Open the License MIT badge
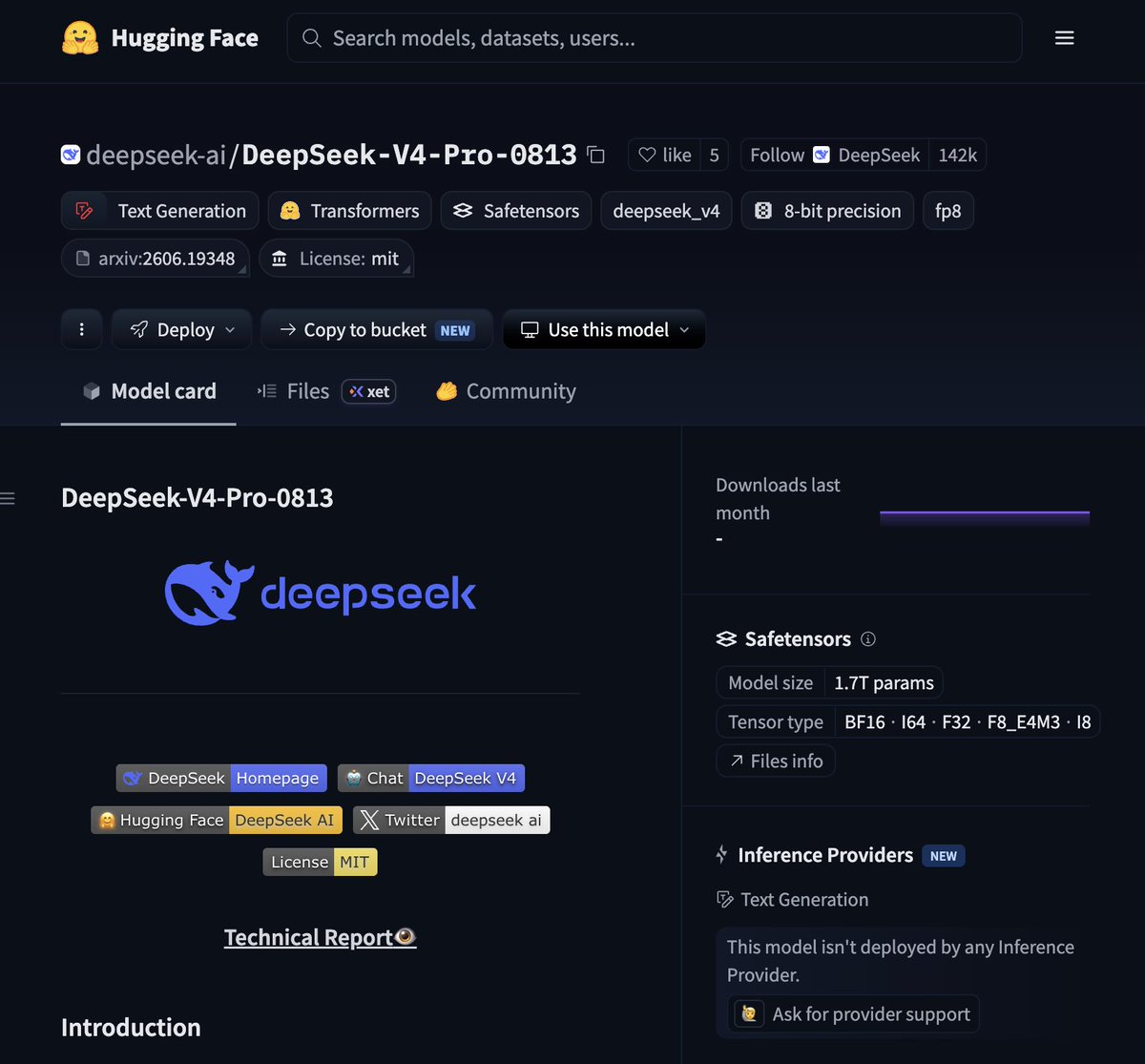This screenshot has height=1064, width=1145. (x=321, y=862)
